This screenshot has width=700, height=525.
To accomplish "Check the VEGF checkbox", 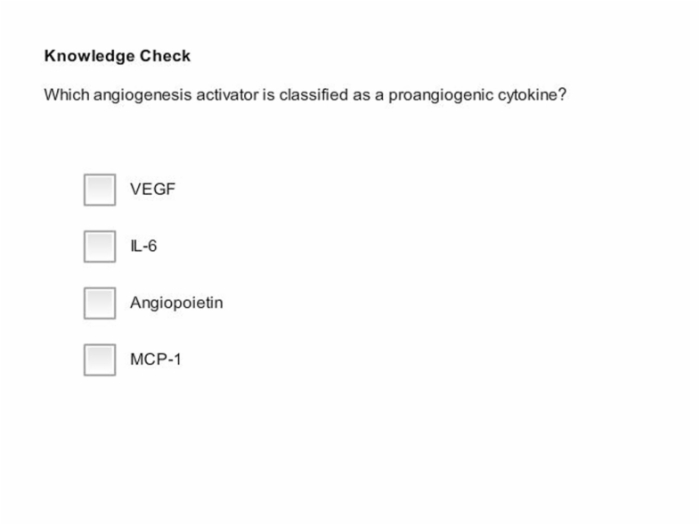I will point(100,190).
